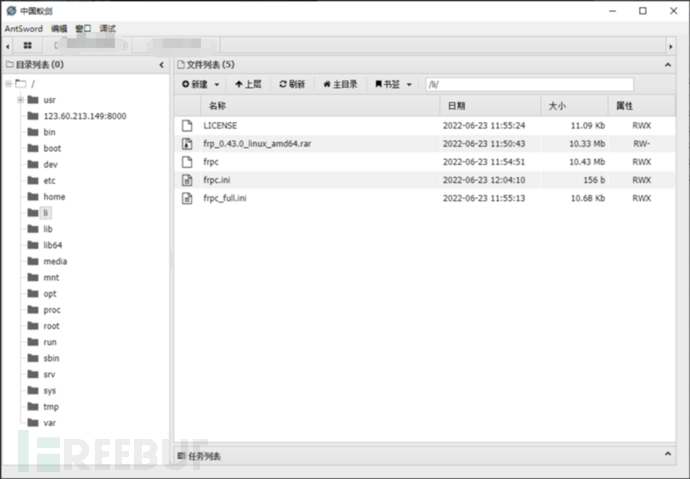The image size is (690, 479).
Task: Click 主目录 home directory button
Action: (340, 84)
